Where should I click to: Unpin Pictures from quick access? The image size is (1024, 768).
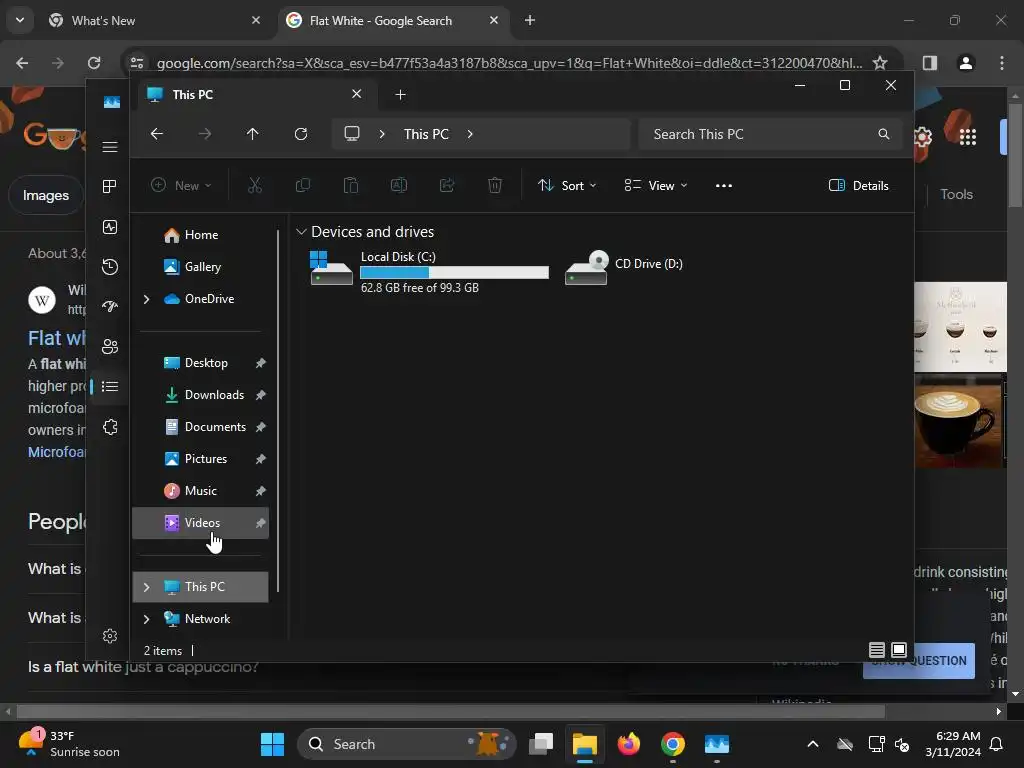261,459
